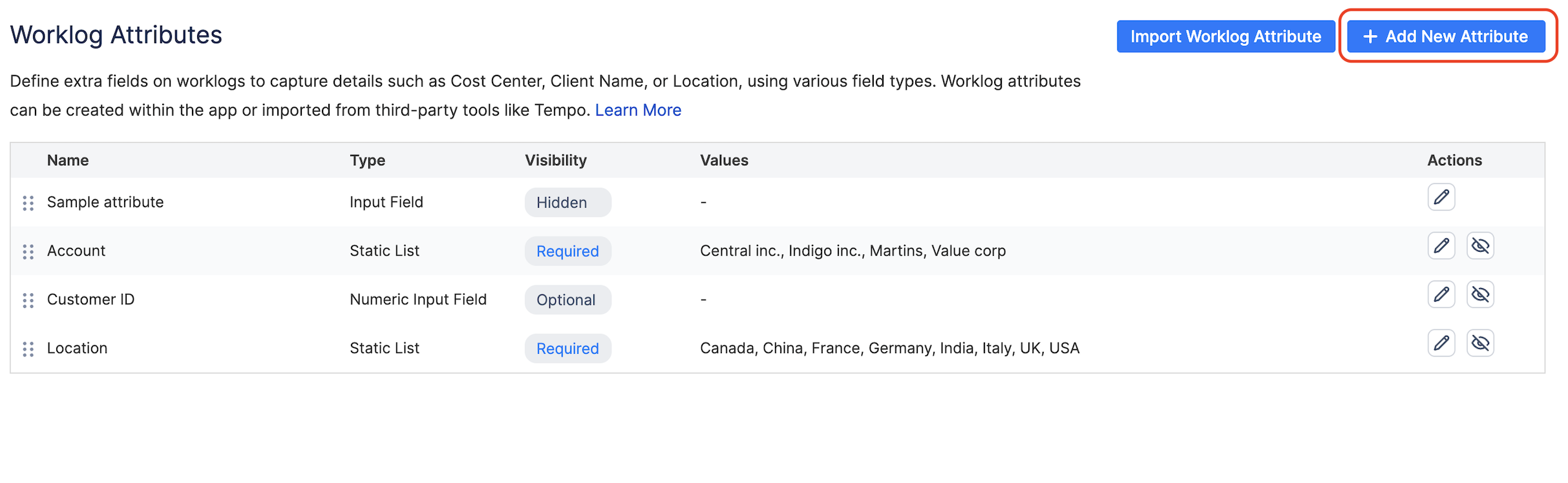The height and width of the screenshot is (483, 1568).
Task: Grab the drag handle beside Sample attribute
Action: [28, 203]
